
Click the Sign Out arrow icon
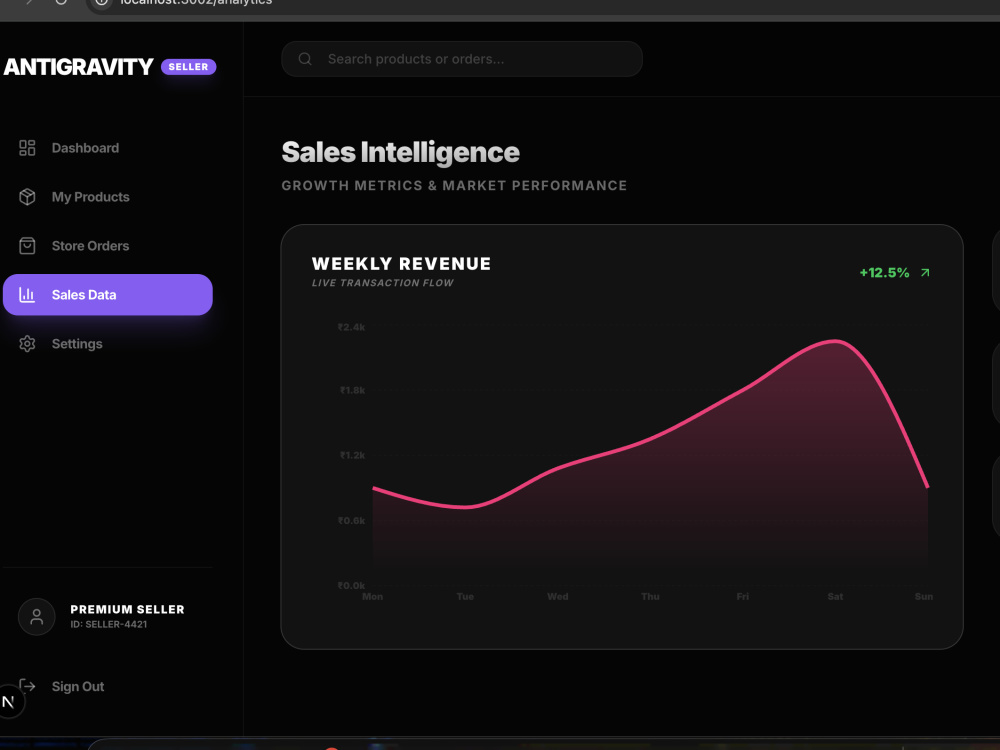pyautogui.click(x=27, y=686)
